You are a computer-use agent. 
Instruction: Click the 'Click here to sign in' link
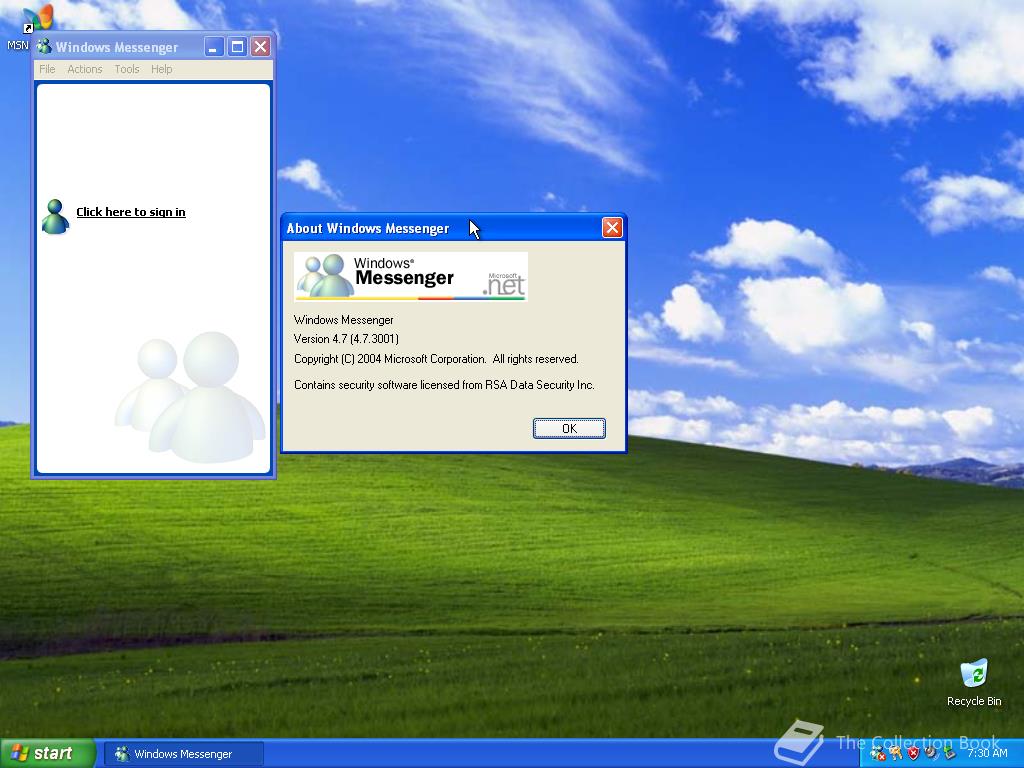click(131, 212)
